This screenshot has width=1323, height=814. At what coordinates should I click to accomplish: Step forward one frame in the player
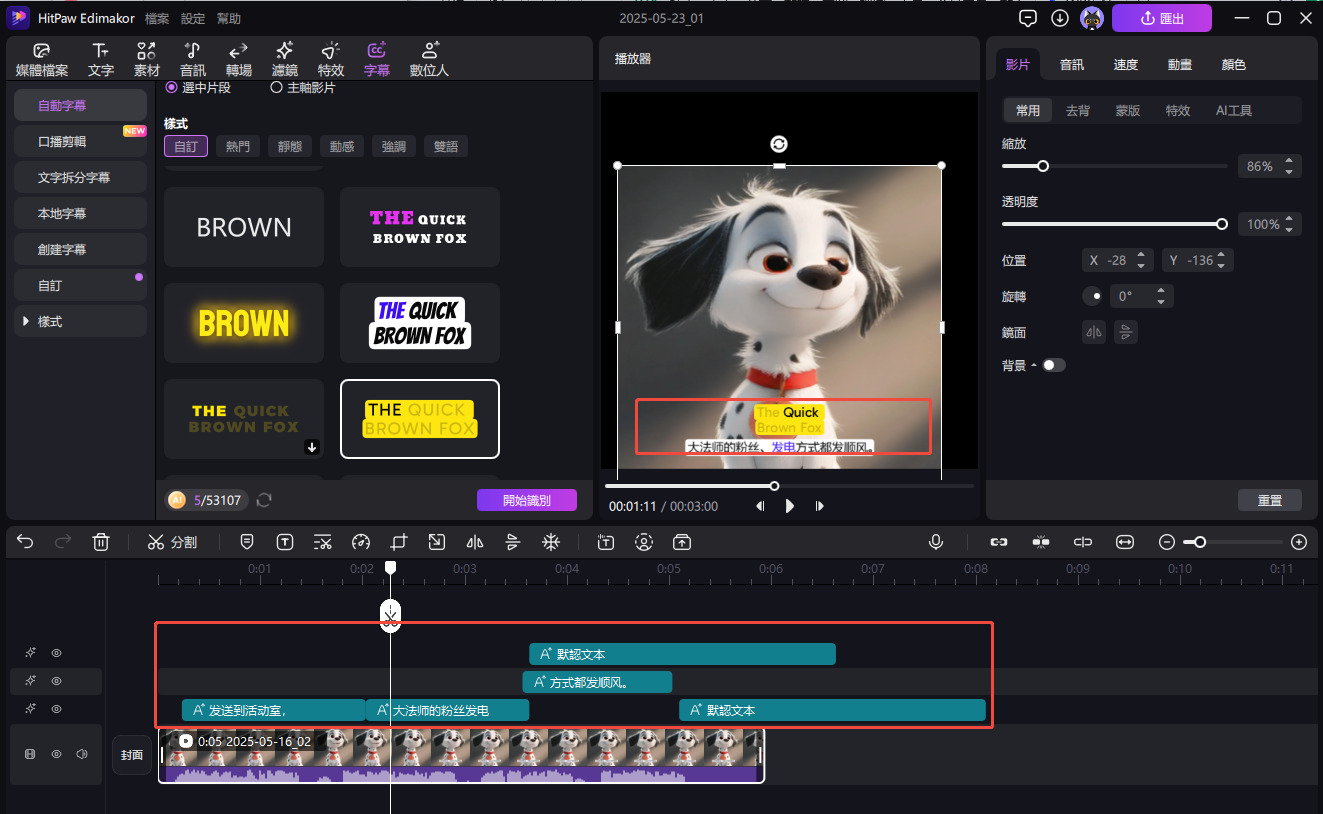(820, 506)
